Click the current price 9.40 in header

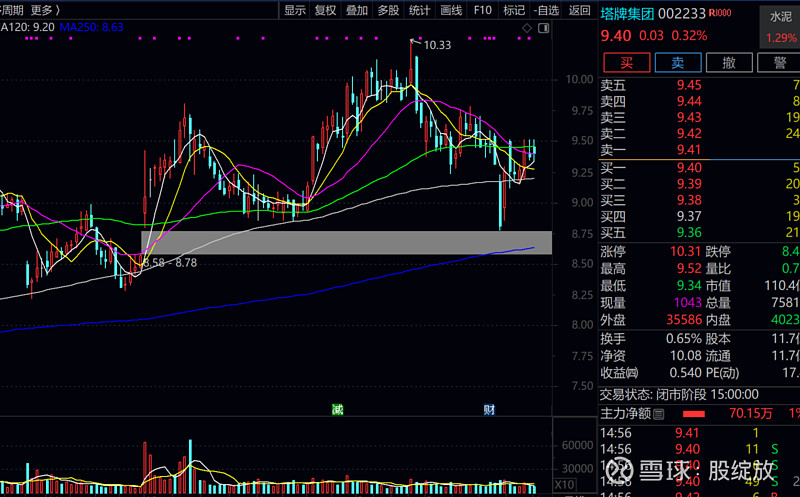pos(616,36)
